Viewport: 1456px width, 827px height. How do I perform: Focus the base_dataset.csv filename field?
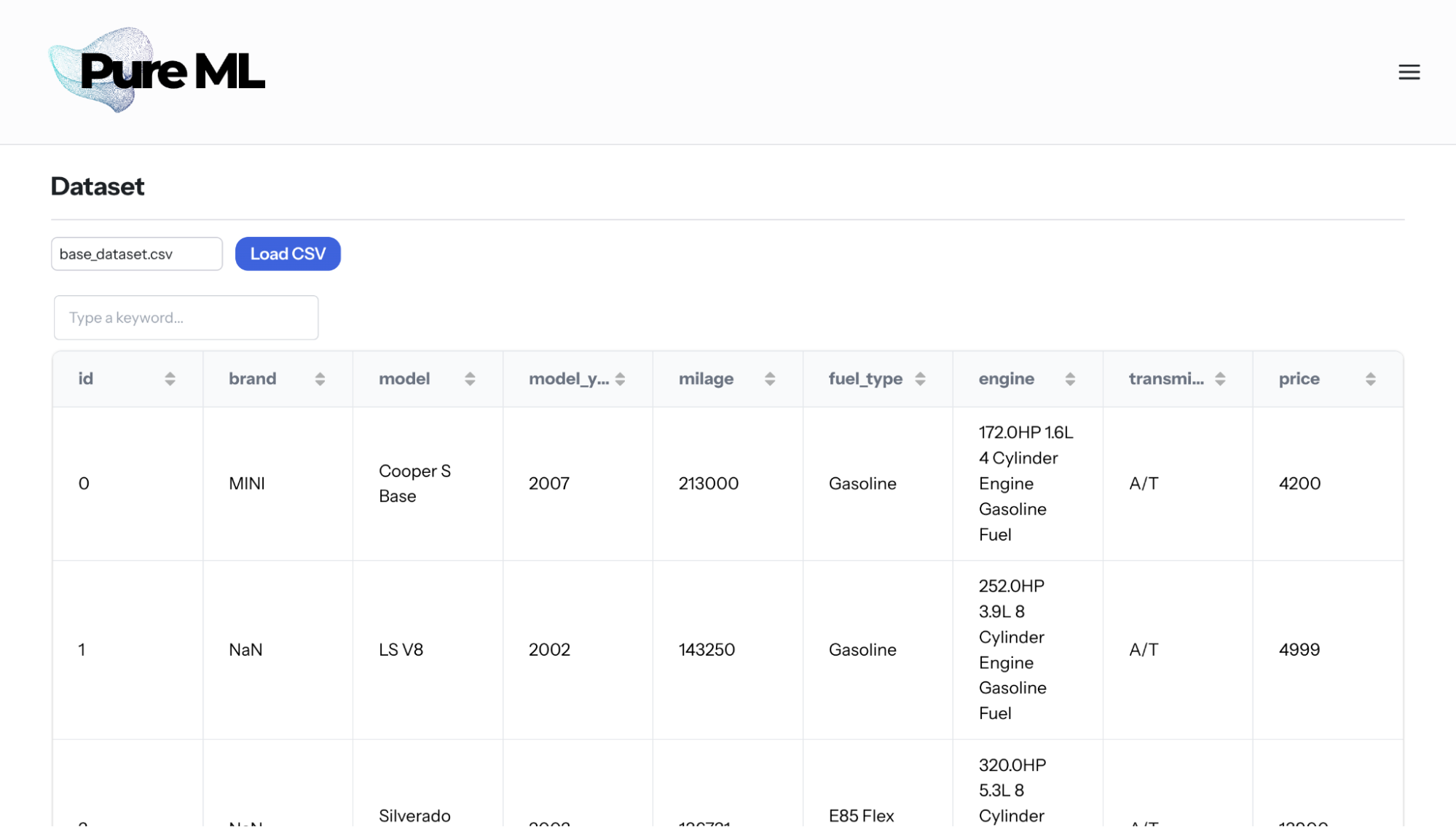[x=137, y=254]
